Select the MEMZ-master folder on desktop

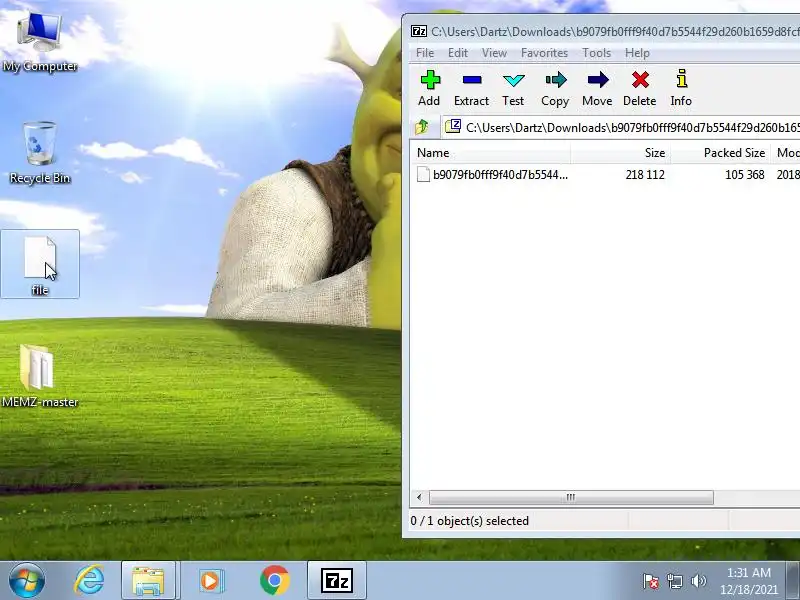click(x=40, y=377)
